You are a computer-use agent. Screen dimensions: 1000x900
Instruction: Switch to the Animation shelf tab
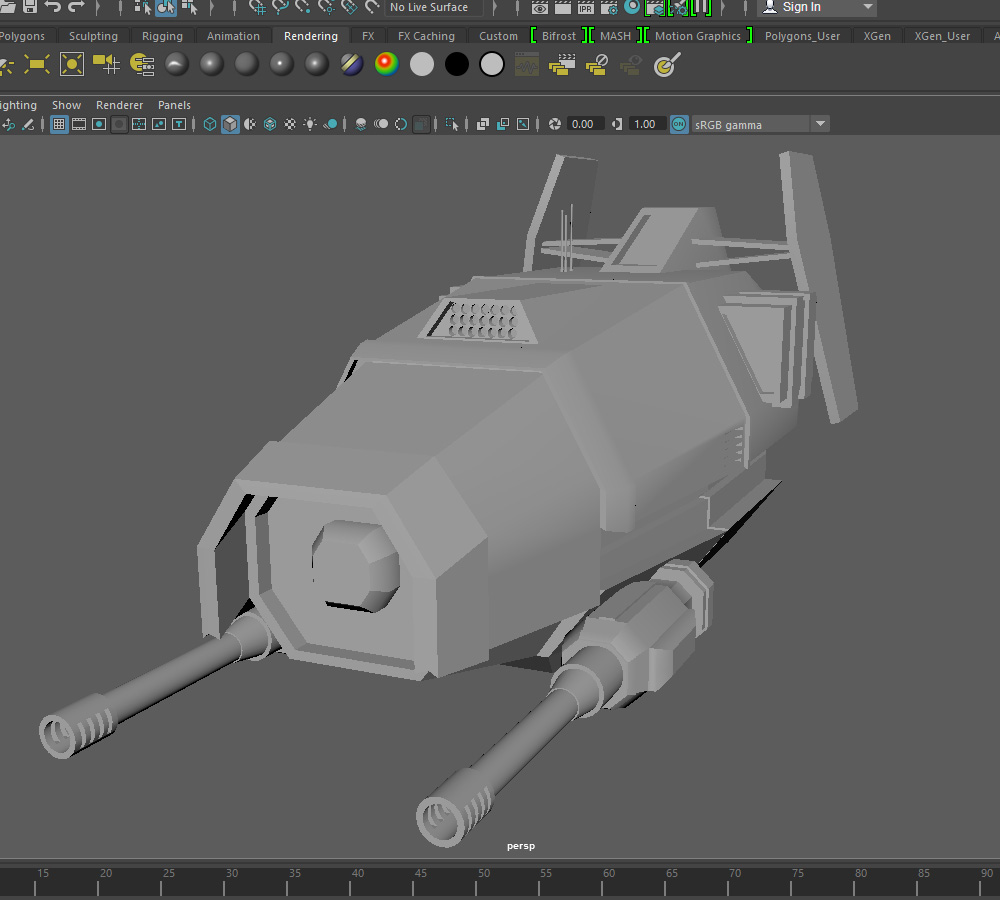233,36
